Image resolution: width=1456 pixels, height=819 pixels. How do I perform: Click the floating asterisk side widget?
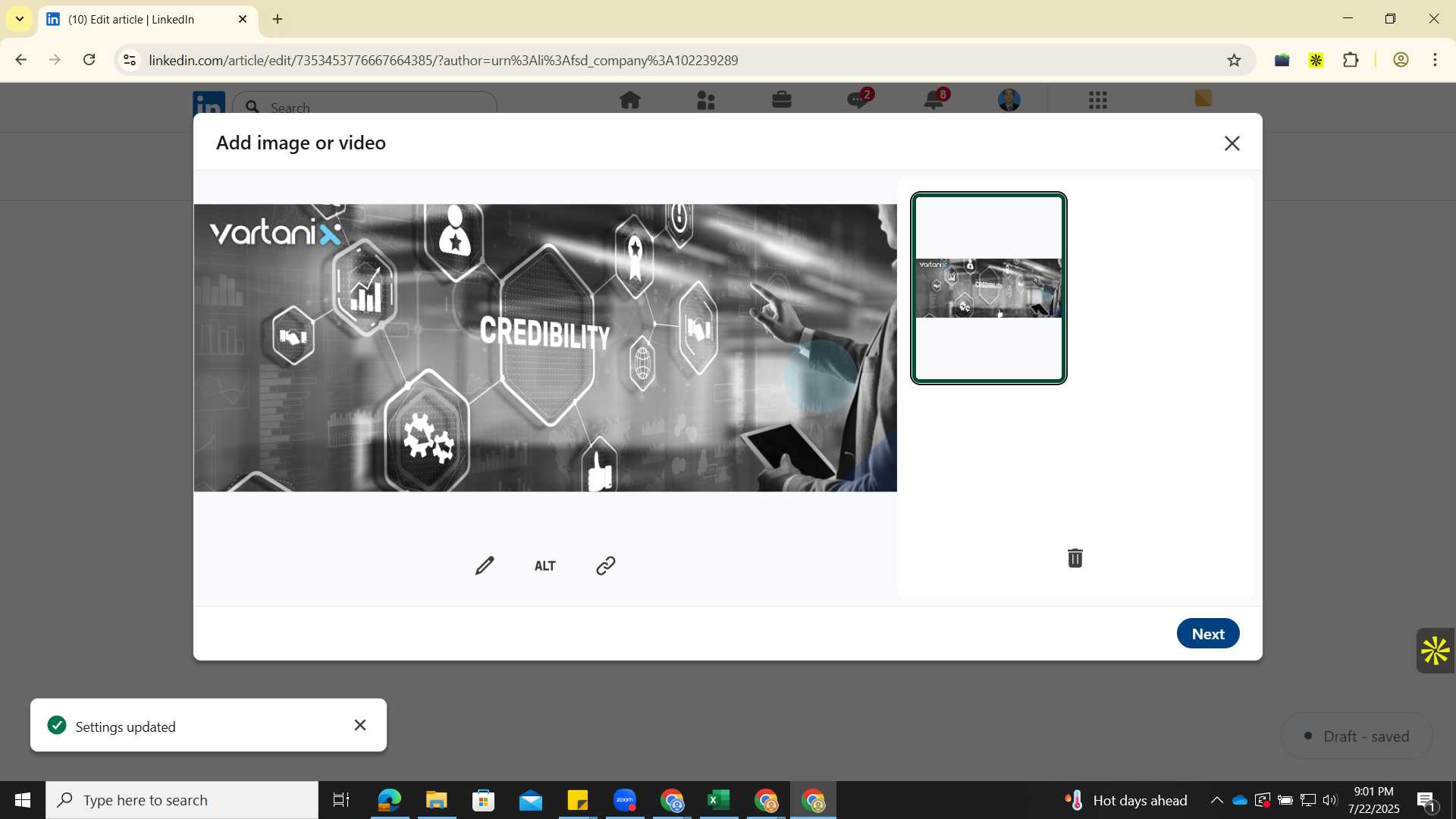pos(1436,651)
